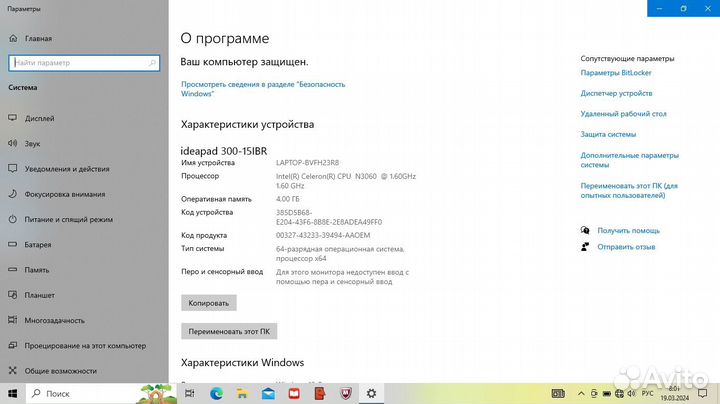Image resolution: width=720 pixels, height=404 pixels.
Task: Click the network globe tray icon
Action: click(x=619, y=393)
